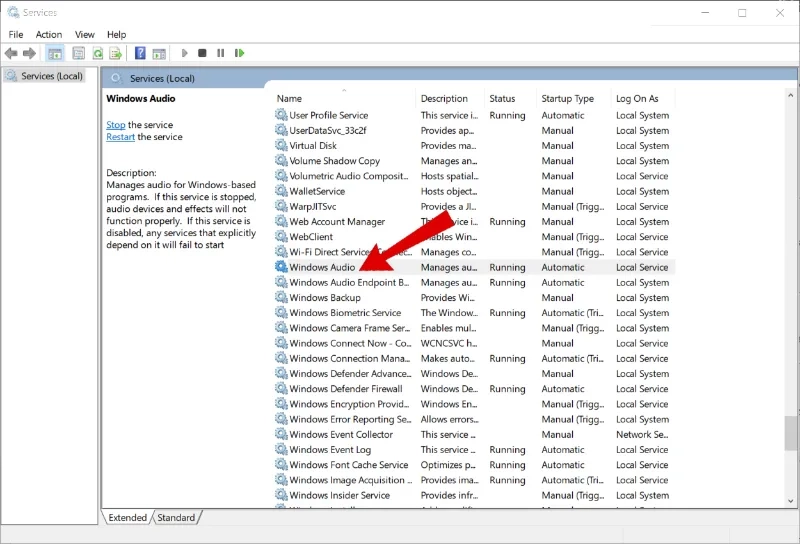The height and width of the screenshot is (544, 800).
Task: Toggle the Show/Hide Console Tree icon
Action: pyautogui.click(x=55, y=53)
